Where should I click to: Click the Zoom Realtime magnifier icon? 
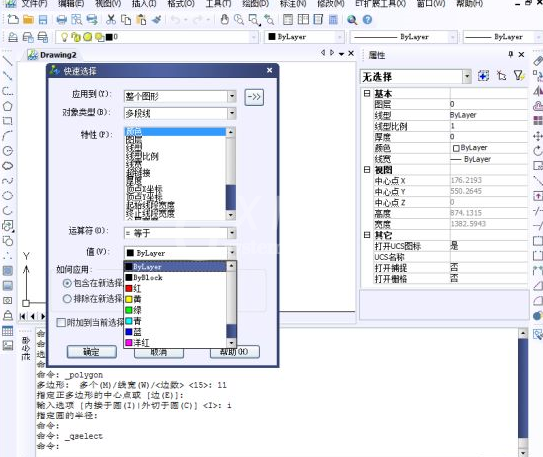[239, 19]
